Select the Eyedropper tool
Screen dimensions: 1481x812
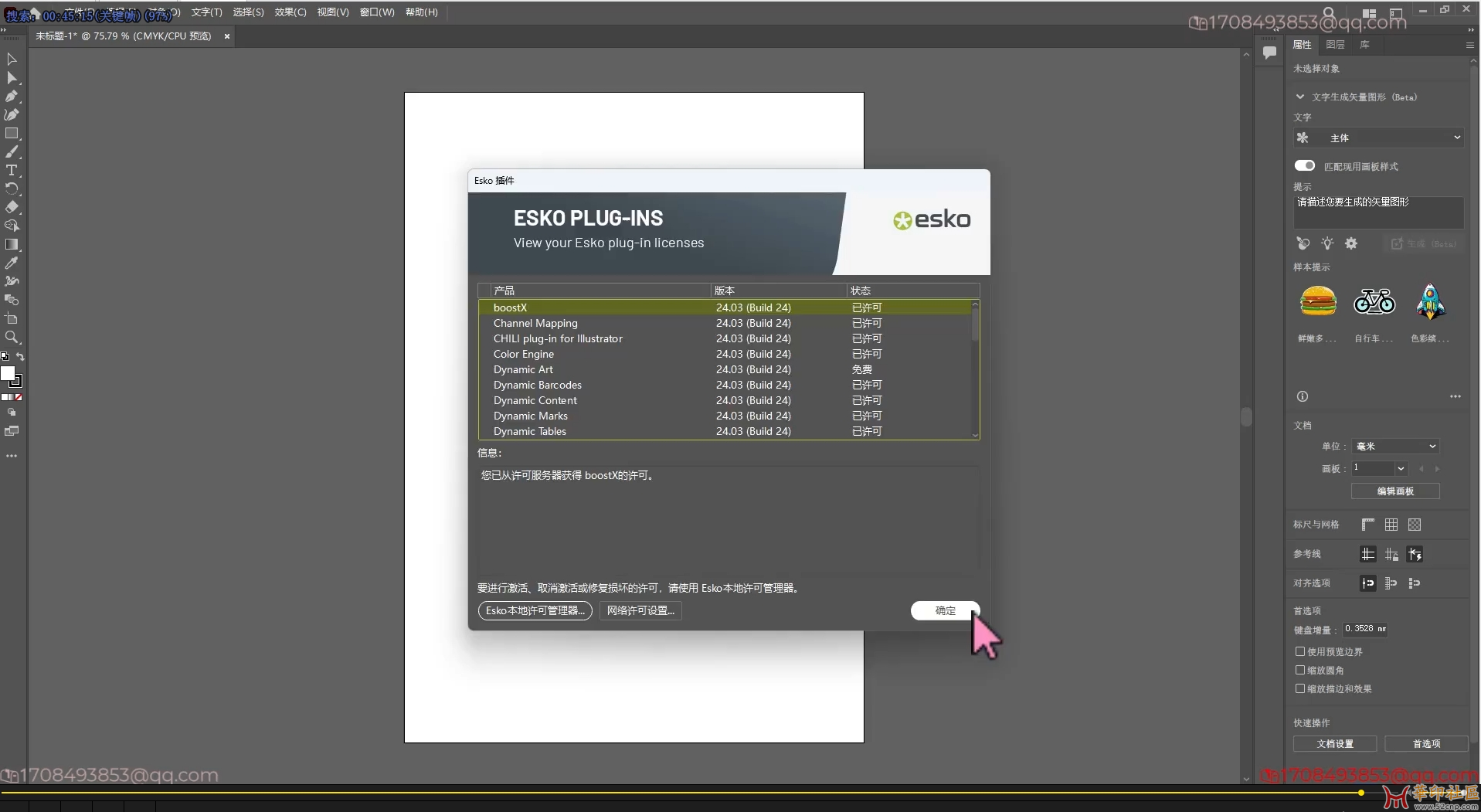tap(12, 263)
